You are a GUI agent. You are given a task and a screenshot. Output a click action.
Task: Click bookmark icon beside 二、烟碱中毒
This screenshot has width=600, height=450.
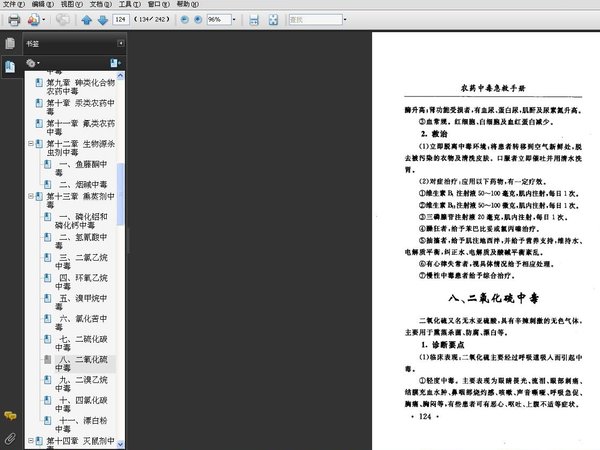[47, 185]
